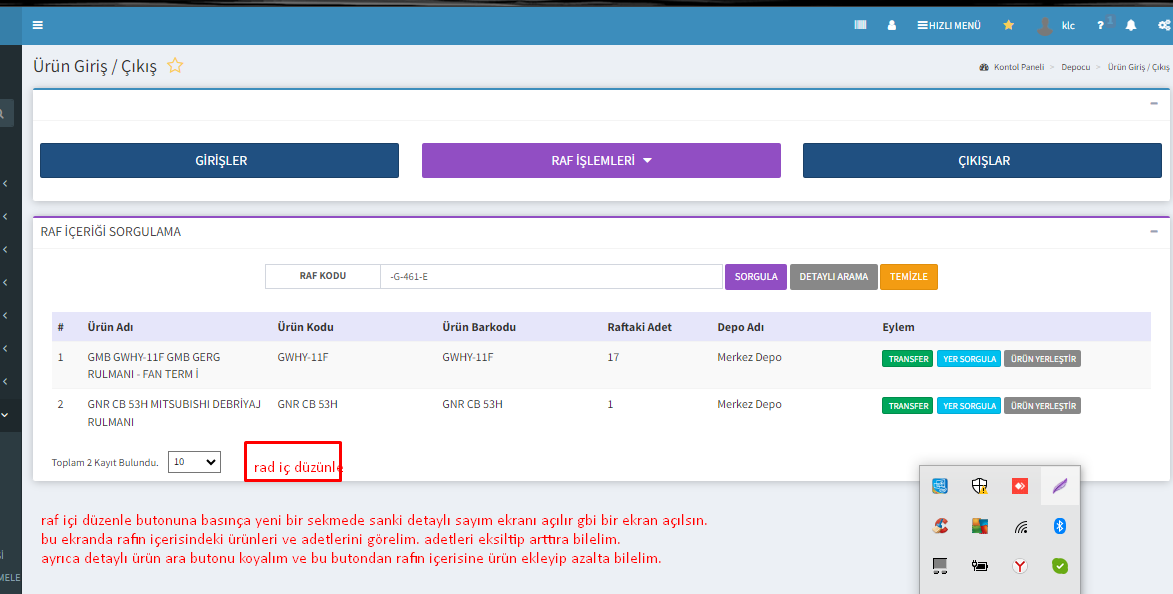Expand the RAF İŞLEMLERİ dropdown button
Image resolution: width=1173 pixels, height=594 pixels.
pyautogui.click(x=601, y=160)
